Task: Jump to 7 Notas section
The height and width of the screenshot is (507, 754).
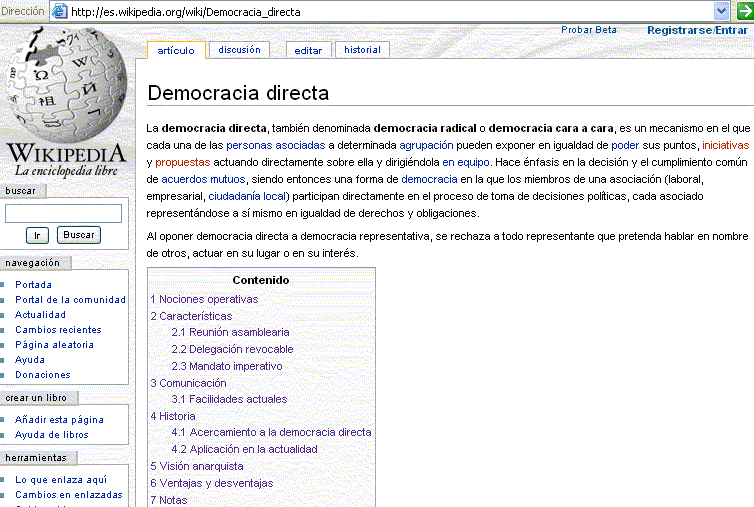Action: [x=168, y=500]
